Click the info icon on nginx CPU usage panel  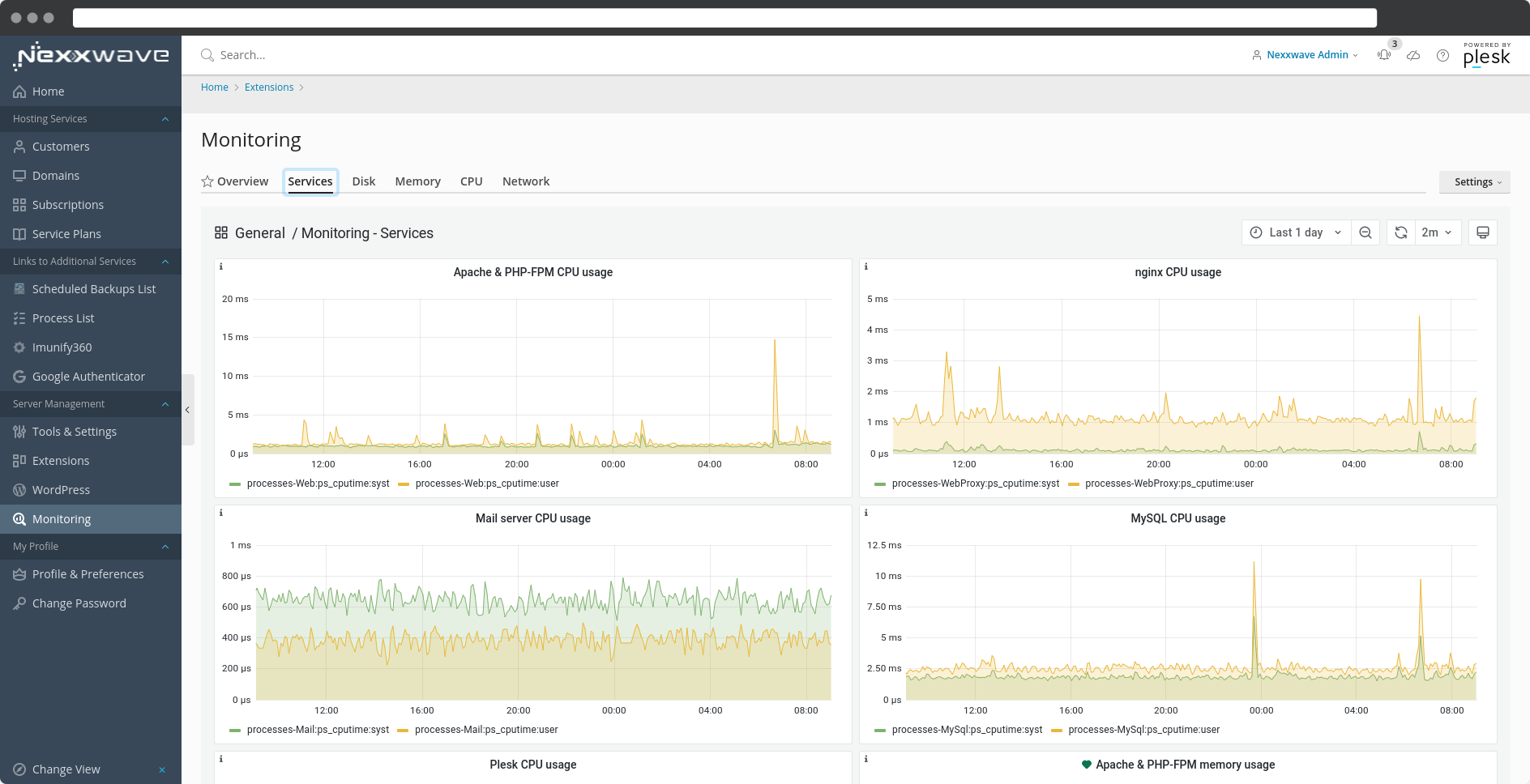click(x=866, y=266)
